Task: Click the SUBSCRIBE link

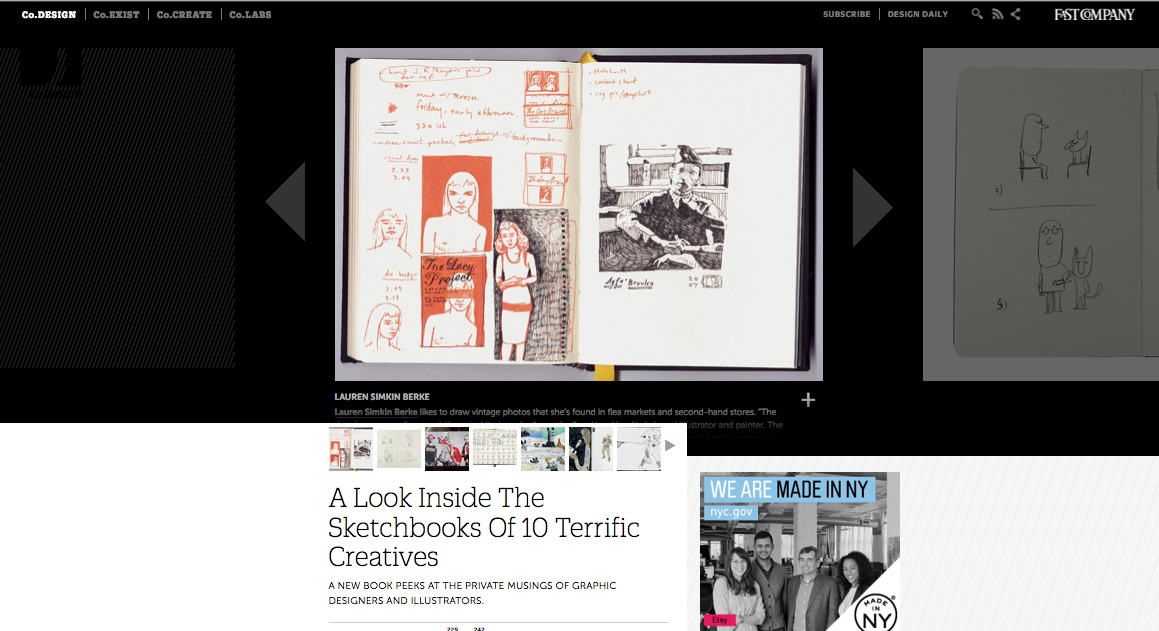Action: click(x=846, y=14)
